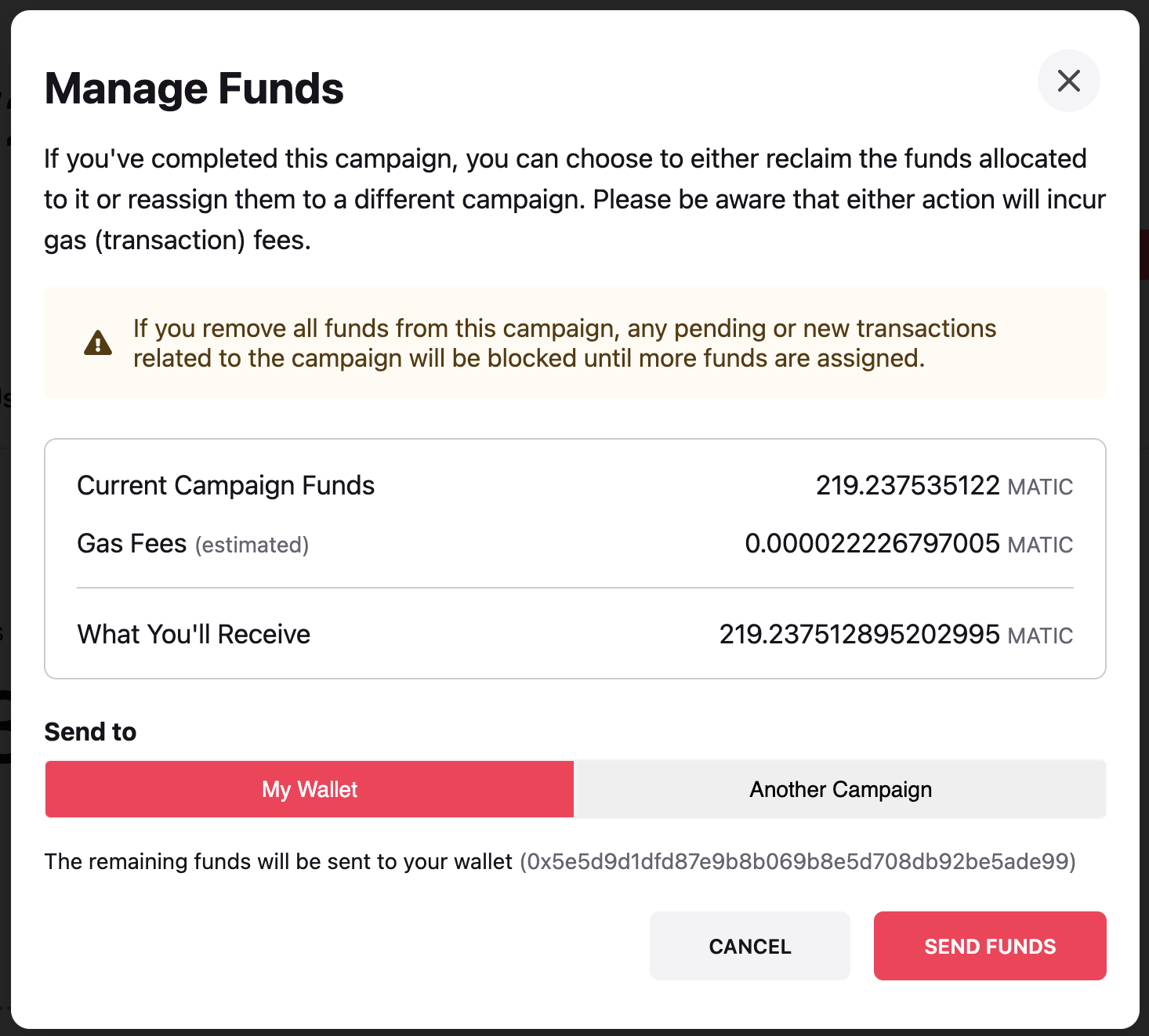
Task: Cancel the fund transfer
Action: coord(748,946)
